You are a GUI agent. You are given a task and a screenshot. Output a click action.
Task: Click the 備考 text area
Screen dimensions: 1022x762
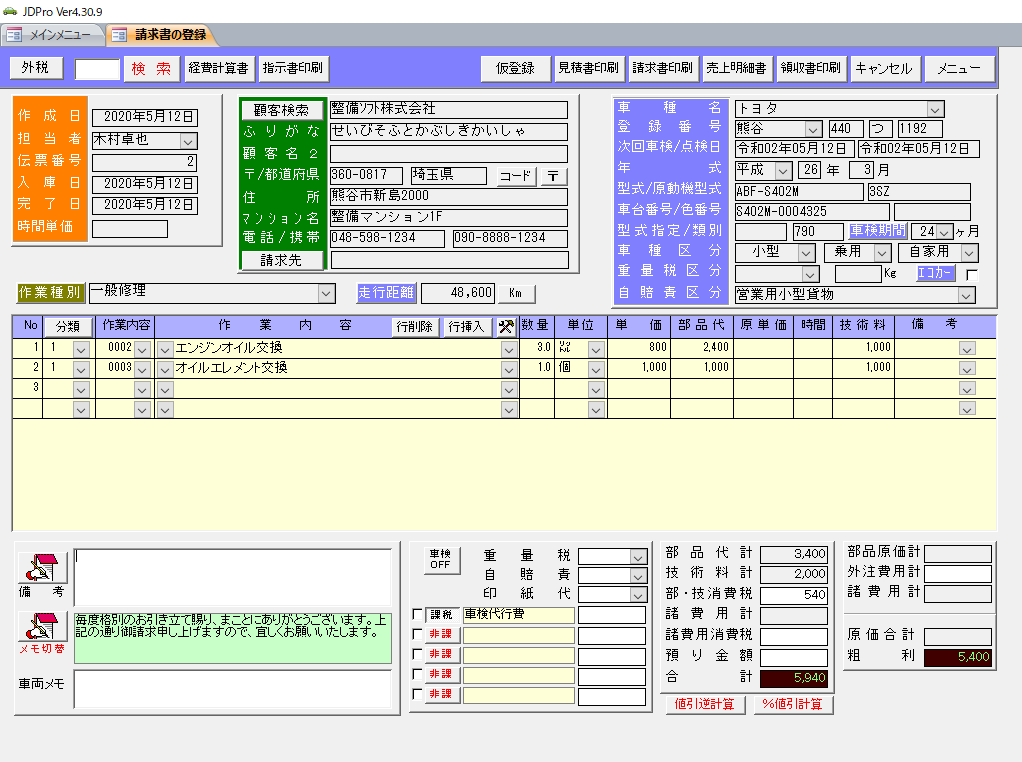tap(233, 578)
